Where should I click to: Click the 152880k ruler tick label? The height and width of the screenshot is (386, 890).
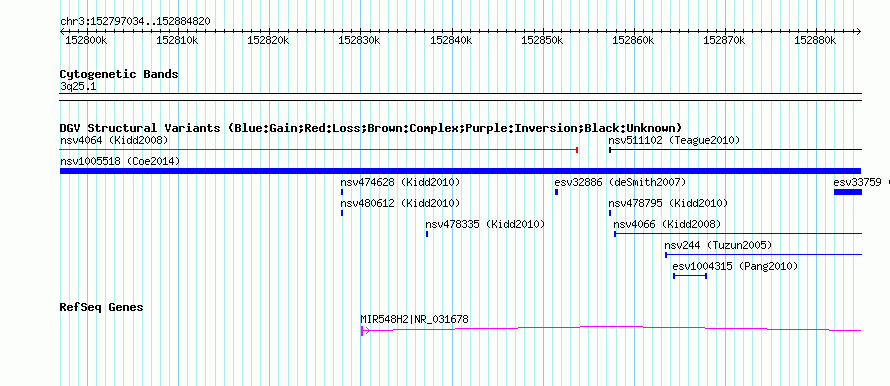tap(815, 40)
